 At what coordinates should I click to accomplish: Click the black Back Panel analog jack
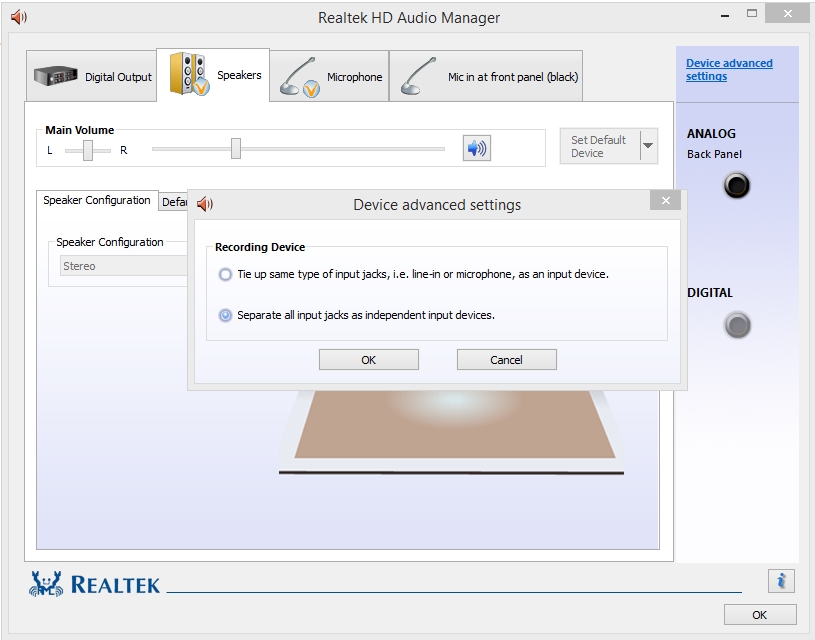click(x=737, y=186)
